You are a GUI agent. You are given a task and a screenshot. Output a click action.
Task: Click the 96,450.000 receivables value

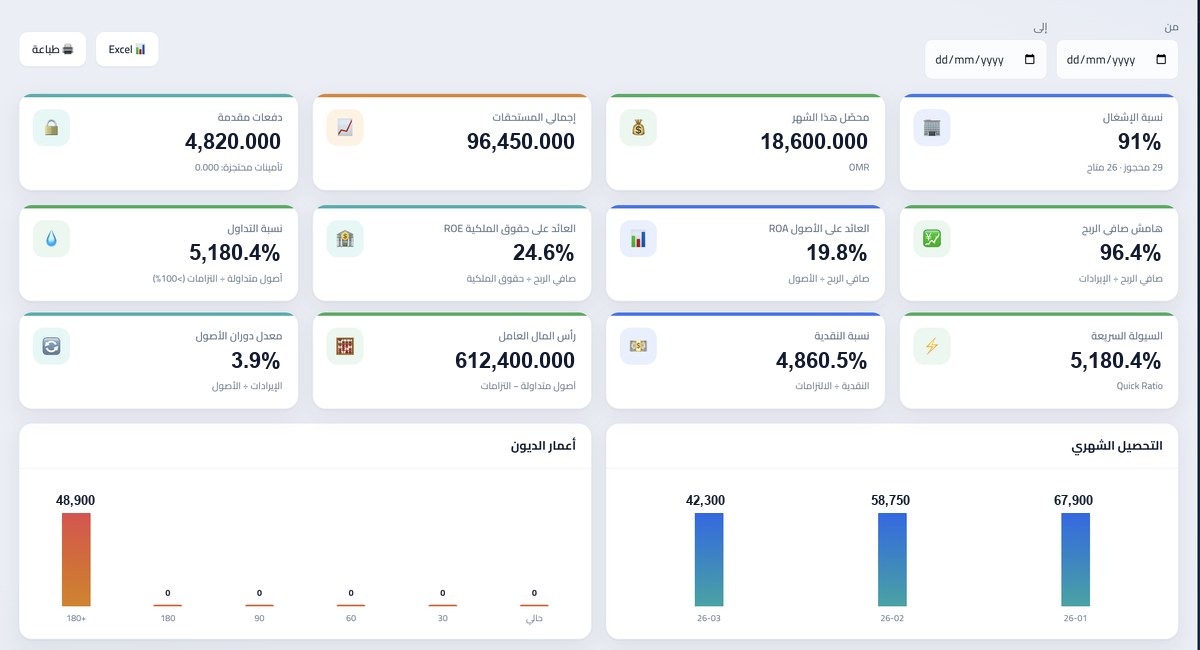(521, 141)
